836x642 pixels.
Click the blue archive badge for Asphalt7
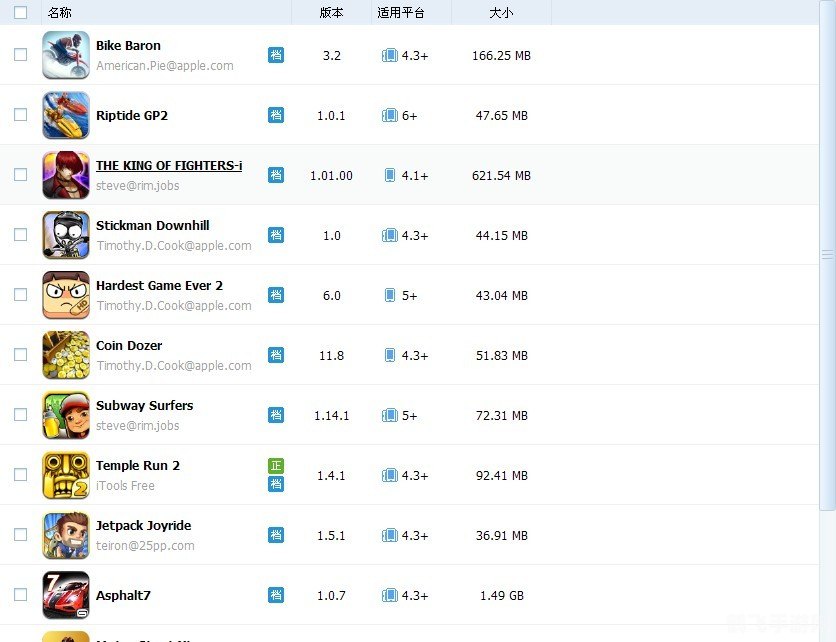point(276,595)
